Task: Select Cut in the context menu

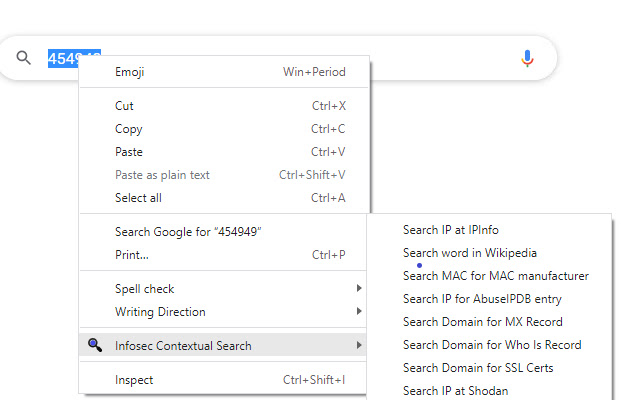Action: (124, 106)
